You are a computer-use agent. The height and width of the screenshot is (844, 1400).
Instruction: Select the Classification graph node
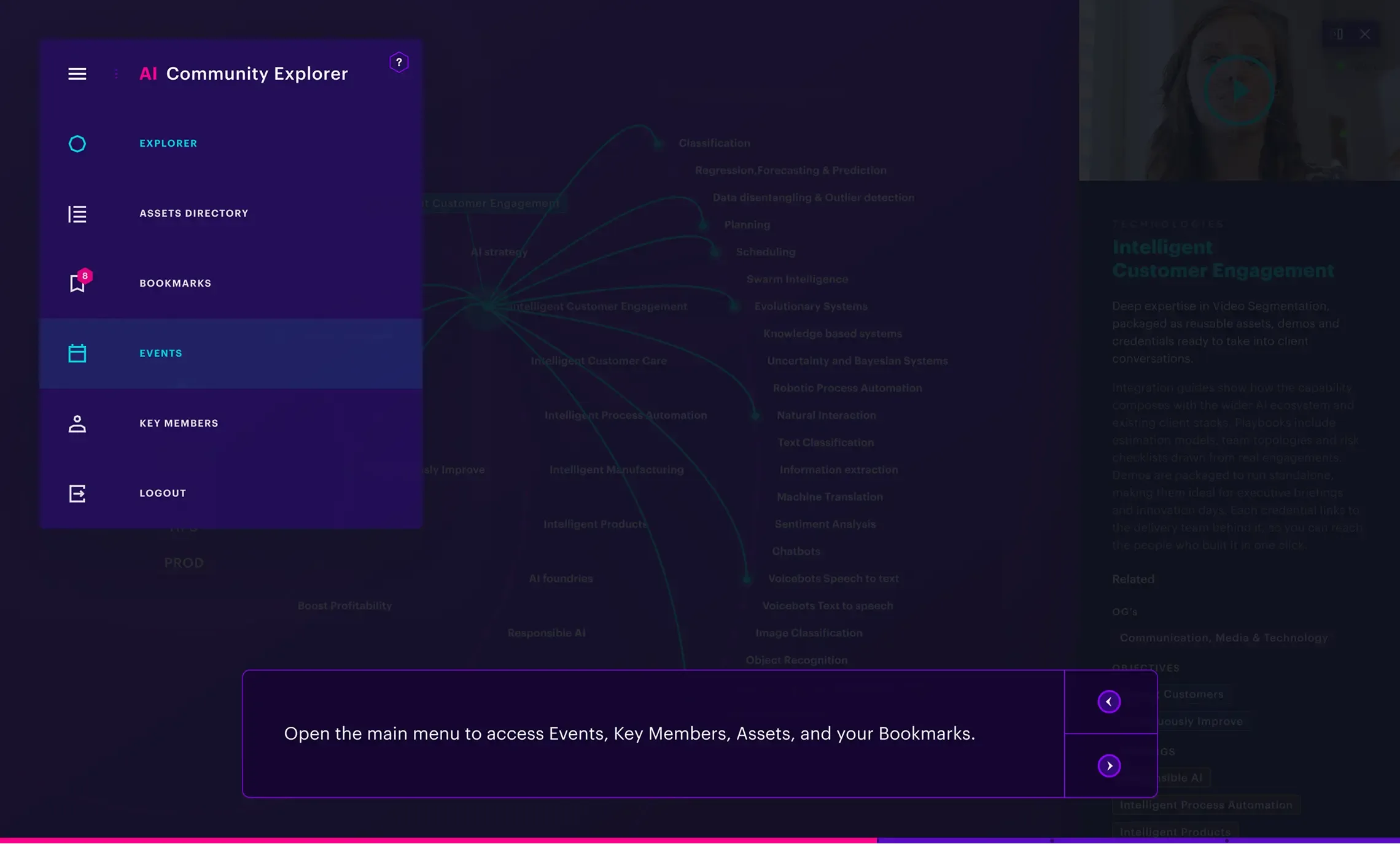coord(714,143)
